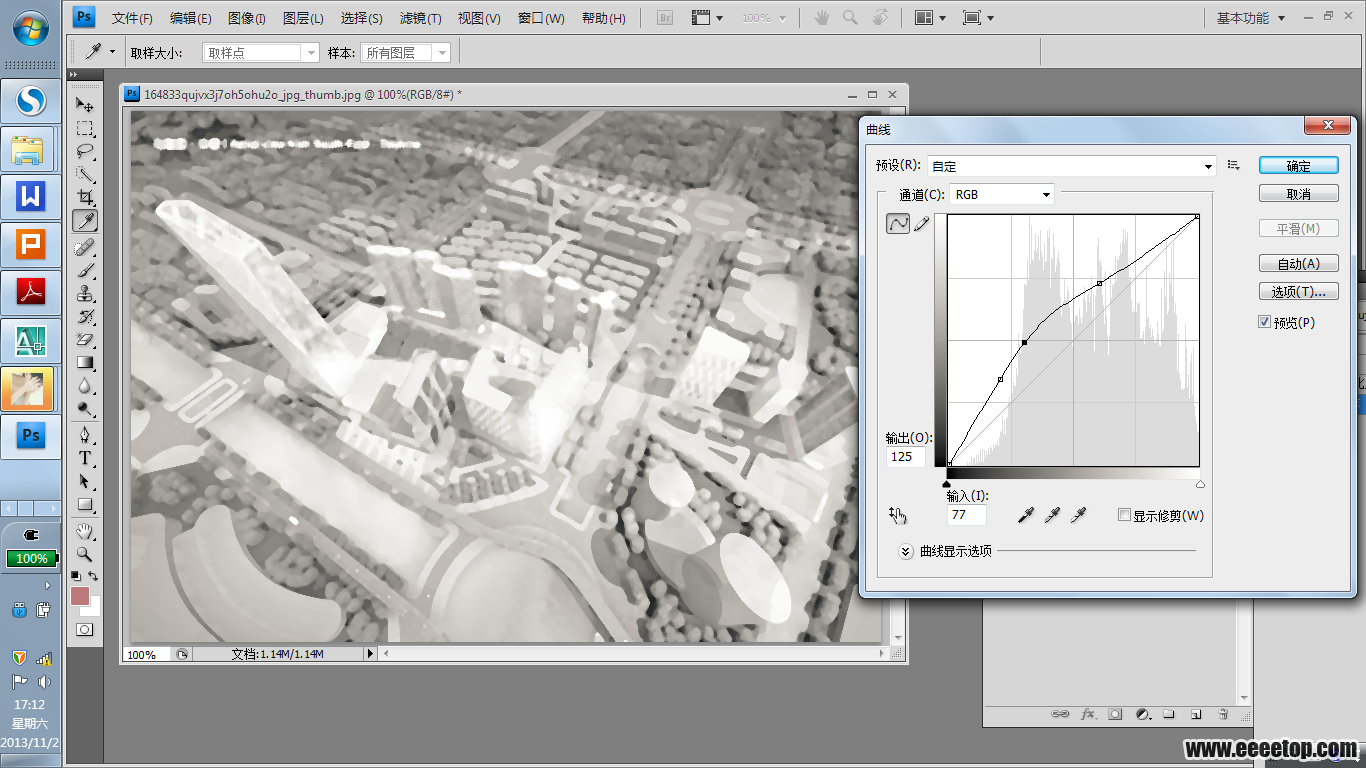Select the Blur tool
Screen dimensions: 1366x768
click(85, 386)
